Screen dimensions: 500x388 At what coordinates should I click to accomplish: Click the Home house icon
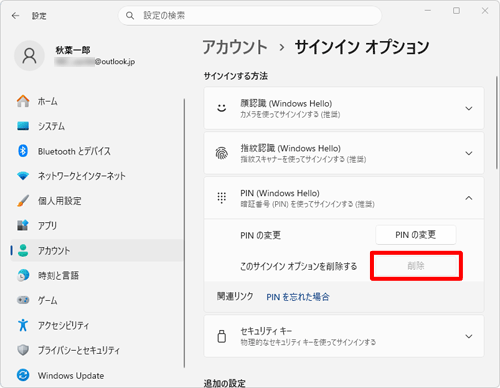coord(23,101)
